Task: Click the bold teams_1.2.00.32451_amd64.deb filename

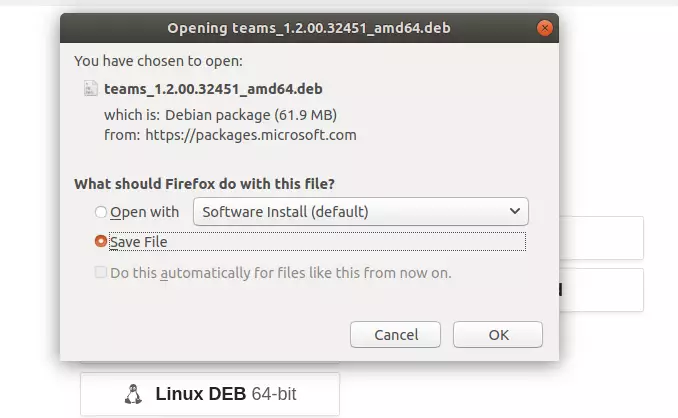Action: 213,89
